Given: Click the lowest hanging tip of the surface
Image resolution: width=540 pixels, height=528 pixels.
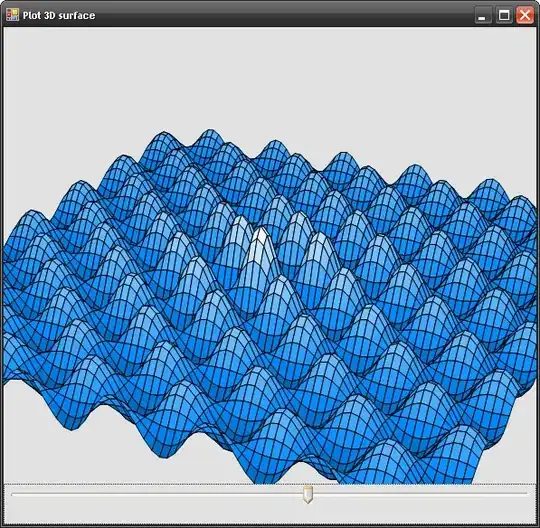Looking at the screenshot, I should (x=257, y=481).
